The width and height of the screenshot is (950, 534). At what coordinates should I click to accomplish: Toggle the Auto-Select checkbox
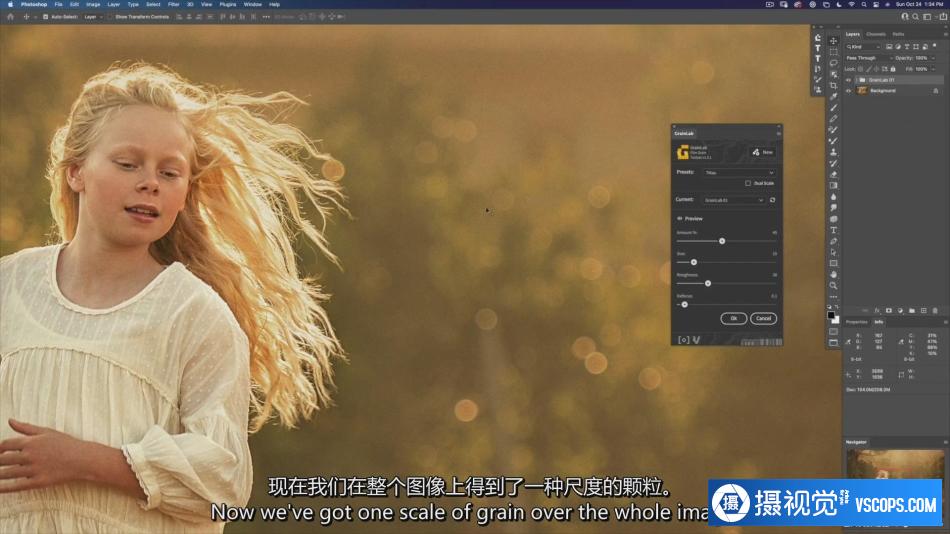coord(45,17)
